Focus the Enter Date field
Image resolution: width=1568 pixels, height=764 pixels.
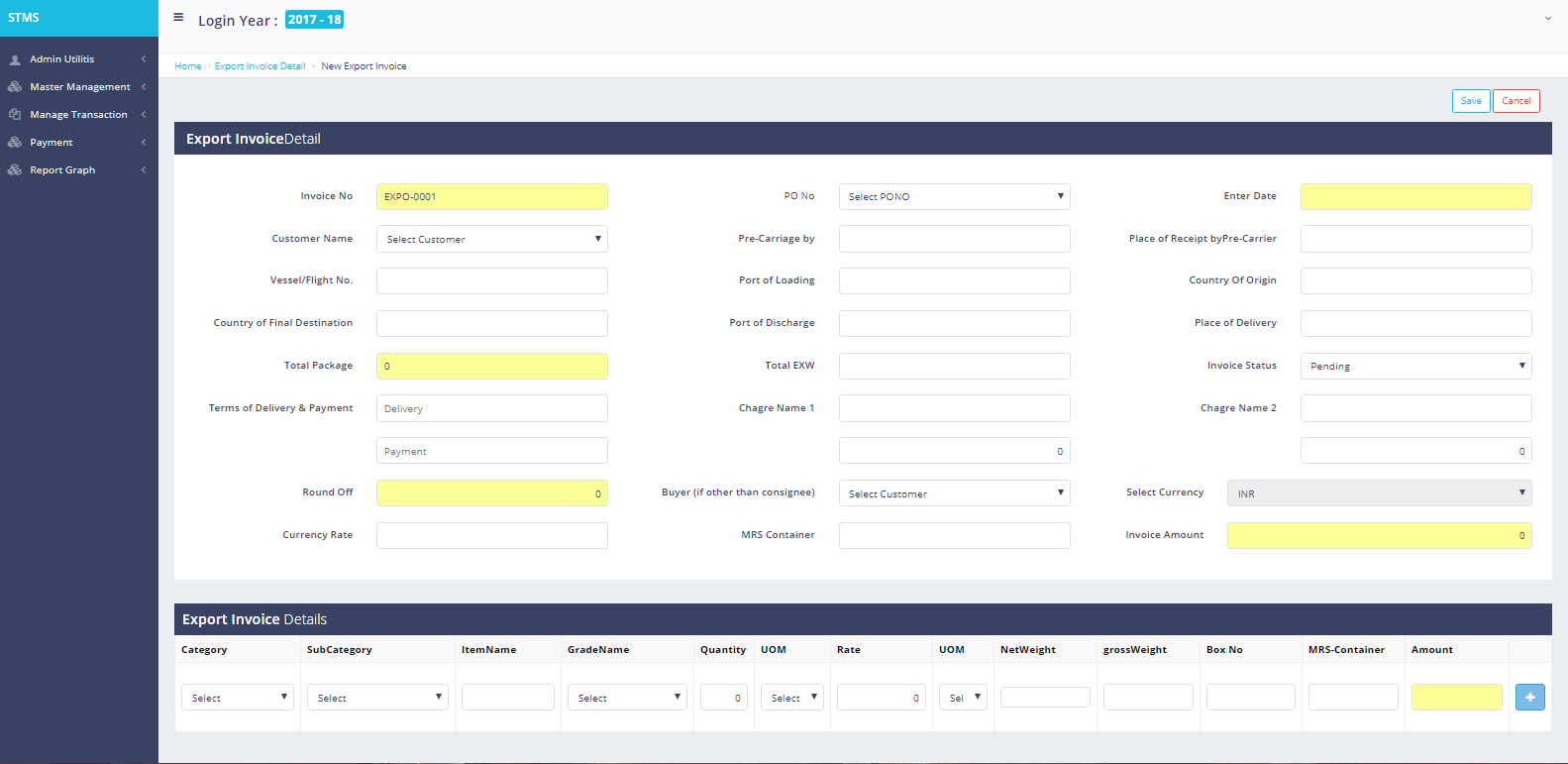click(1415, 196)
